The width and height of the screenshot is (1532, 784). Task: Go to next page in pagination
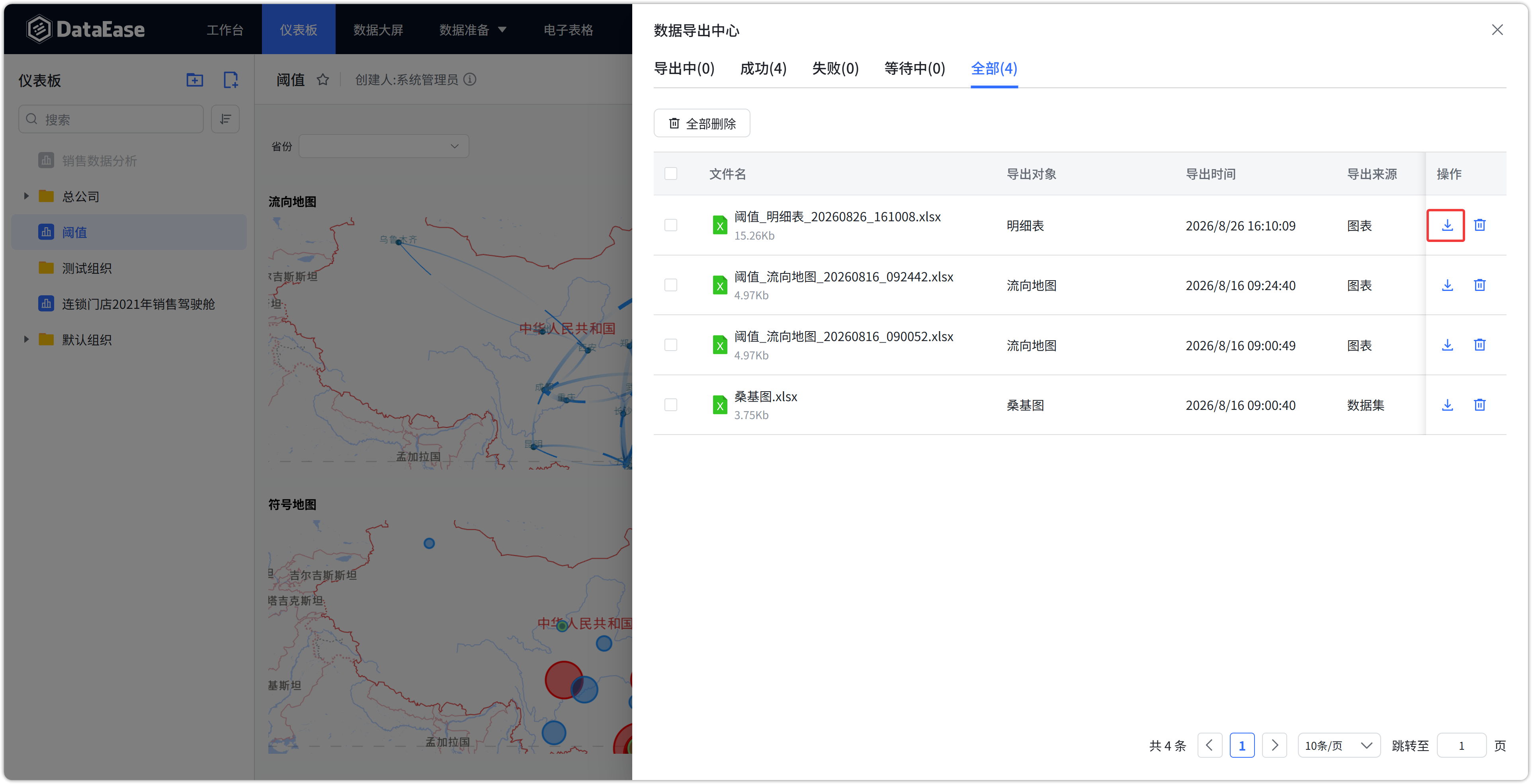click(1274, 745)
